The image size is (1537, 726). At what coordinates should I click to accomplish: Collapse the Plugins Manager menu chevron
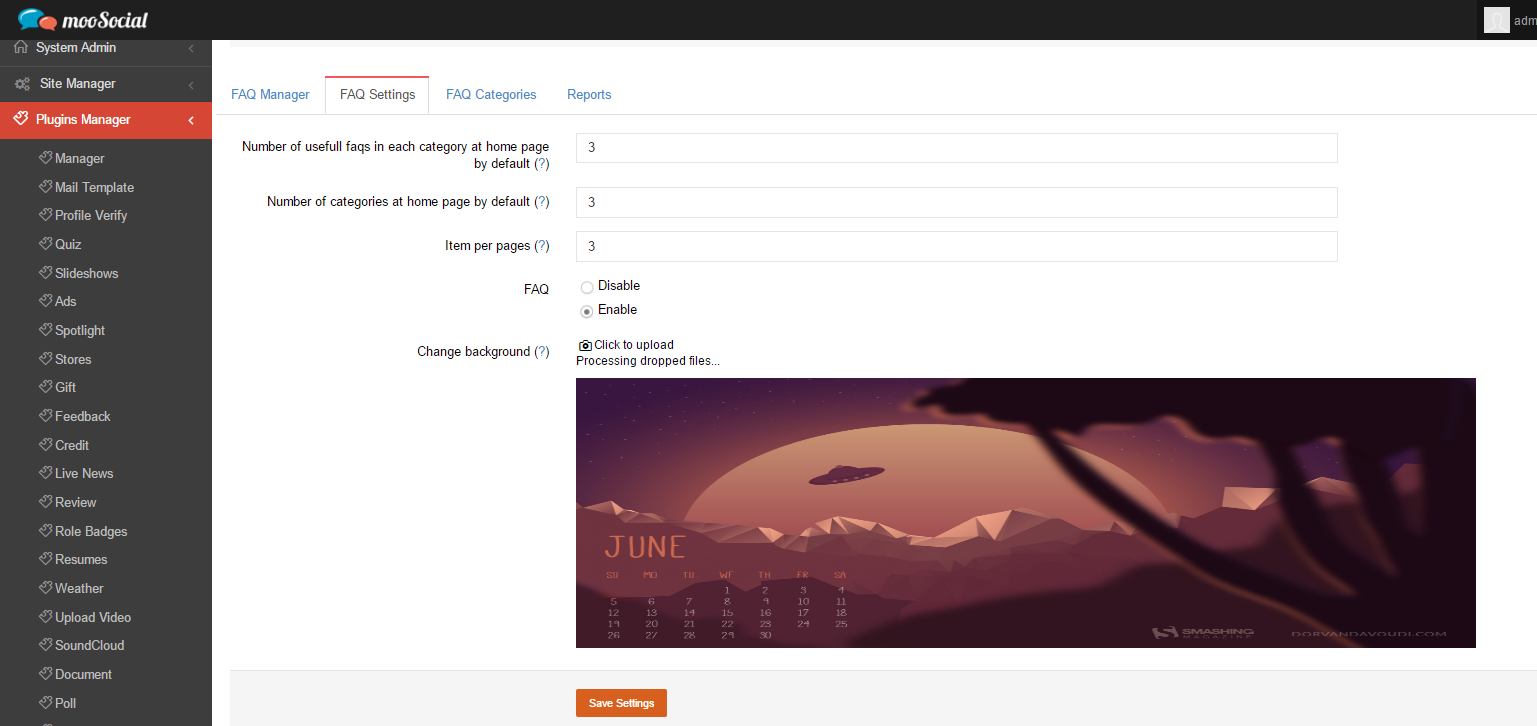(191, 121)
